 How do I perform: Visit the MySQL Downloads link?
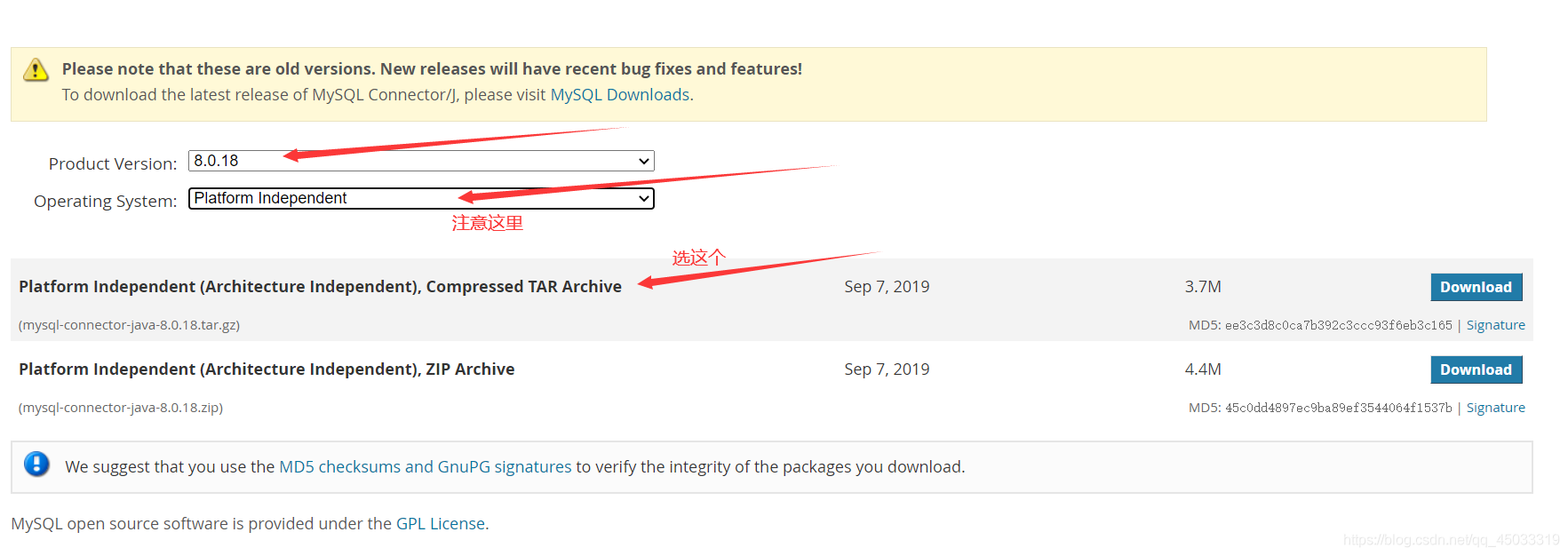coord(620,95)
